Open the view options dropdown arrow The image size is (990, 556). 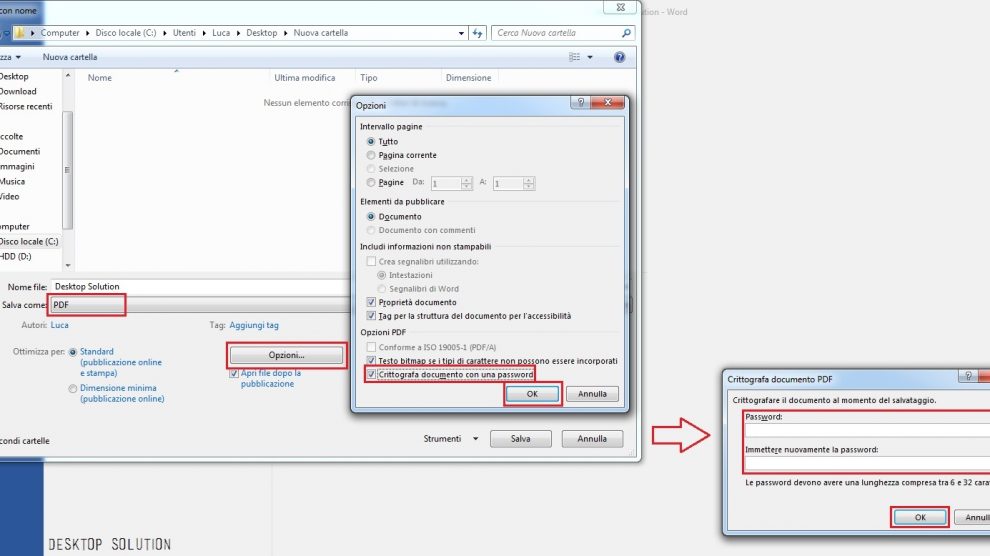tap(590, 57)
